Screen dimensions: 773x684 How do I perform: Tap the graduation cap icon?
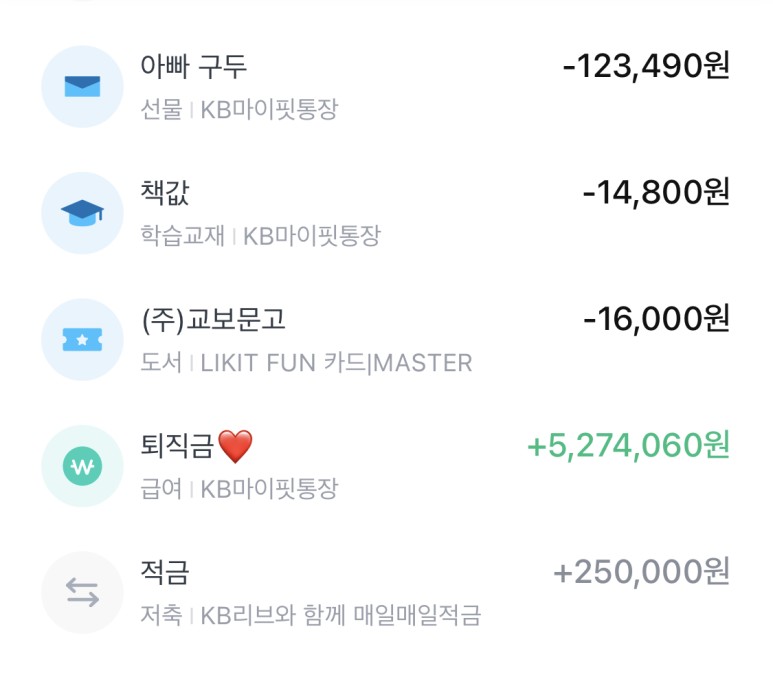[82, 212]
